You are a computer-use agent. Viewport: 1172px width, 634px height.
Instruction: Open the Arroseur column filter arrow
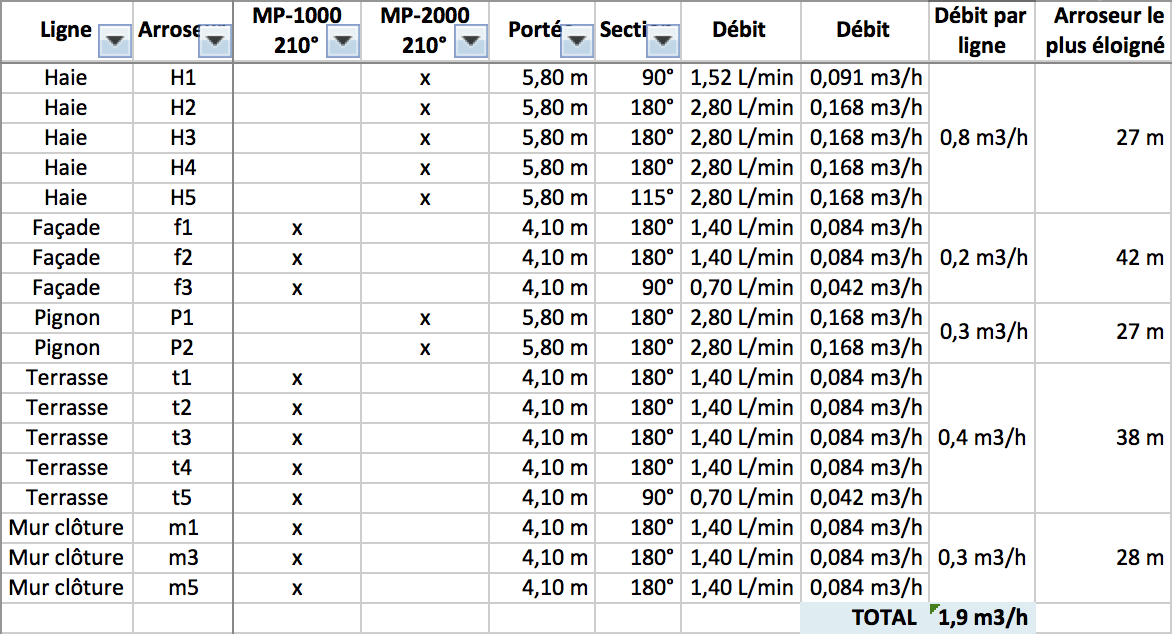click(216, 41)
